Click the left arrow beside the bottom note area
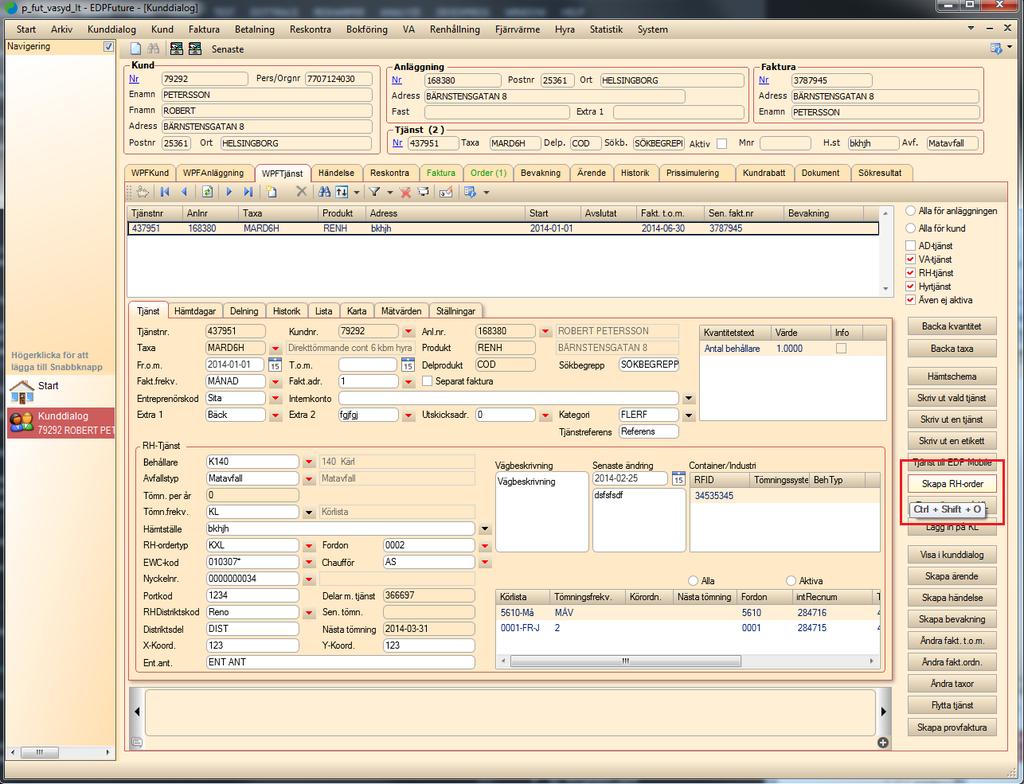The height and width of the screenshot is (784, 1024). coord(136,711)
